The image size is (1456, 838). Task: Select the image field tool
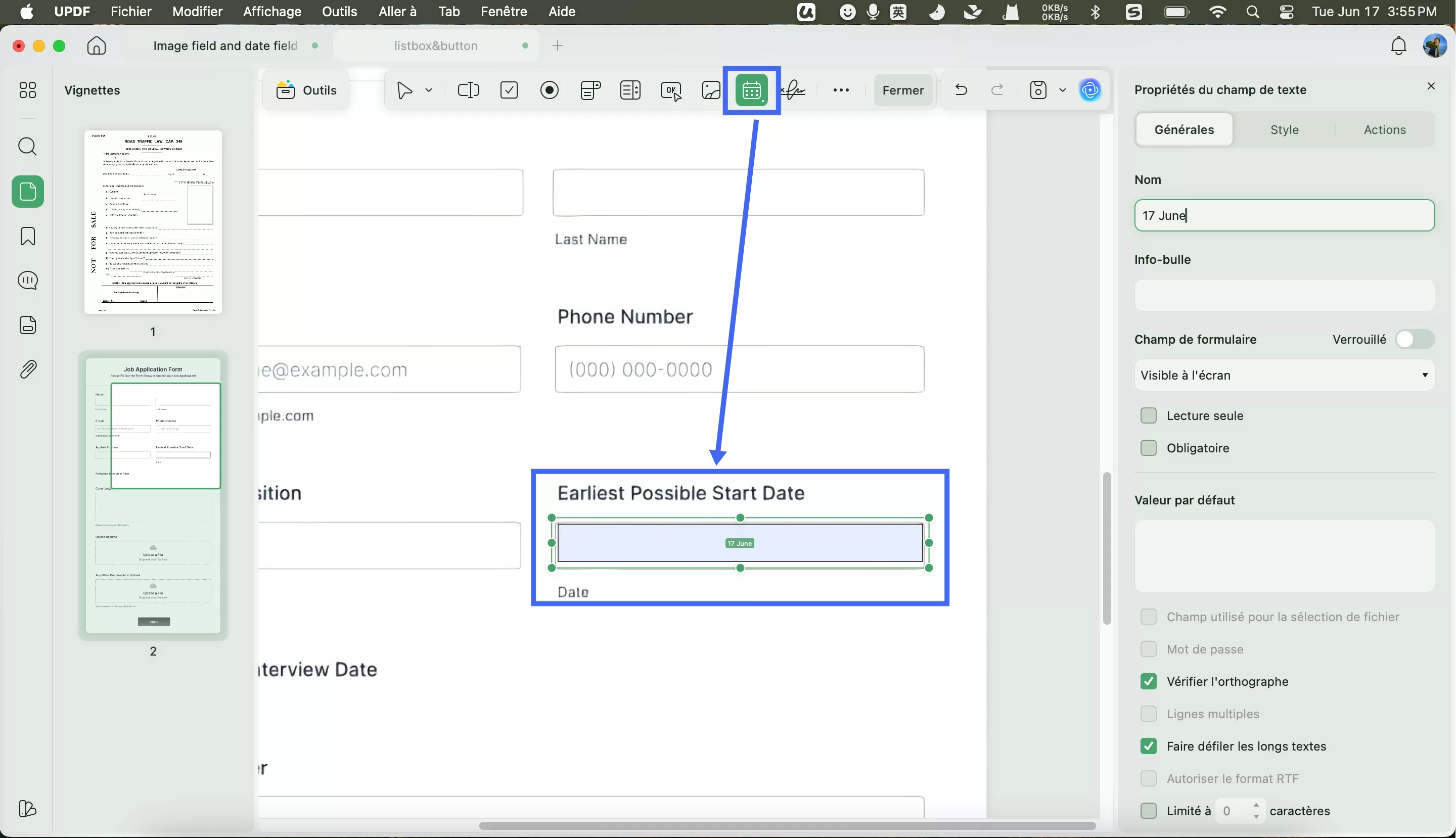(x=712, y=90)
